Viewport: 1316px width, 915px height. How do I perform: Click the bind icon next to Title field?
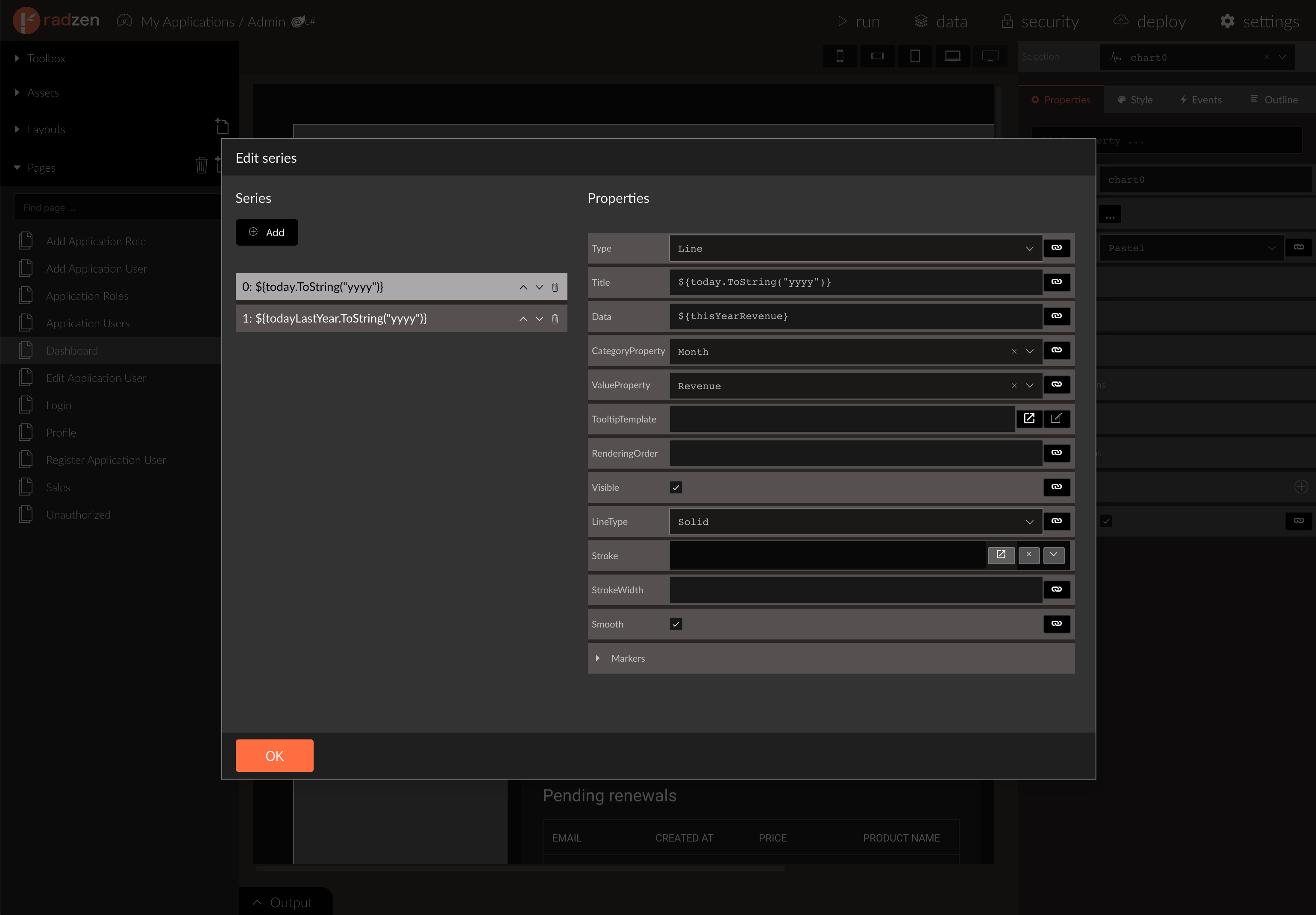coord(1056,282)
